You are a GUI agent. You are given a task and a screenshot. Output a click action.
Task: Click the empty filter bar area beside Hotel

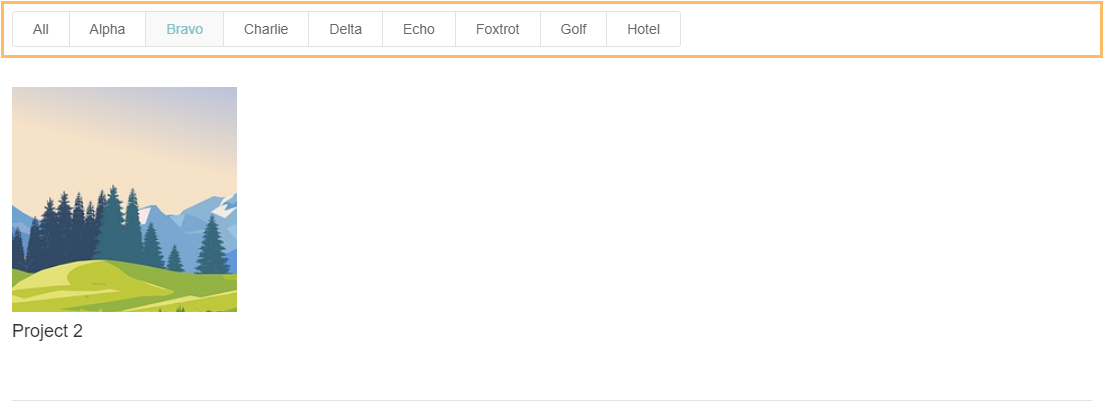pyautogui.click(x=887, y=29)
